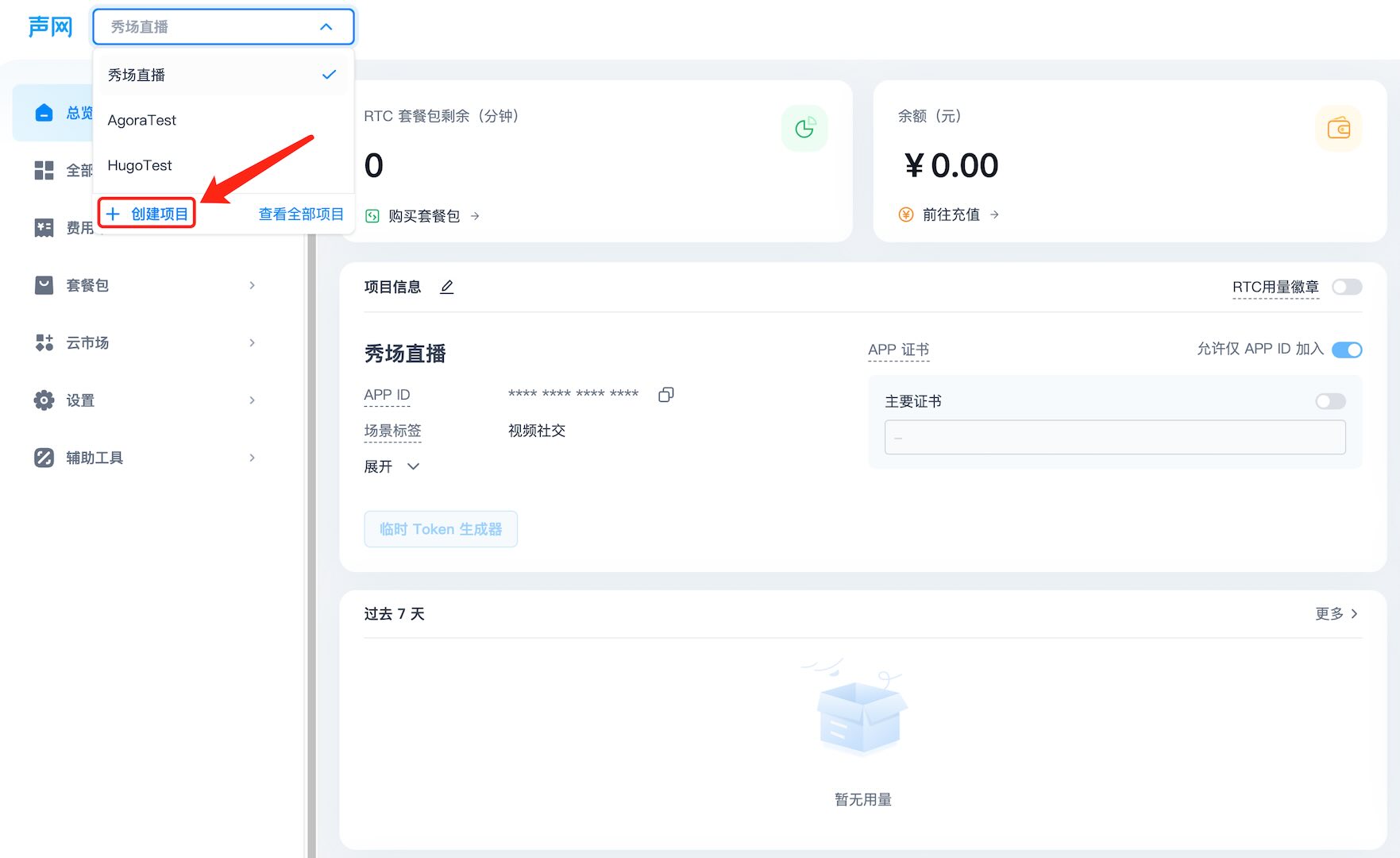Viewport: 1400px width, 858px height.
Task: Click the 主要证书 certificate input field
Action: pyautogui.click(x=1115, y=437)
